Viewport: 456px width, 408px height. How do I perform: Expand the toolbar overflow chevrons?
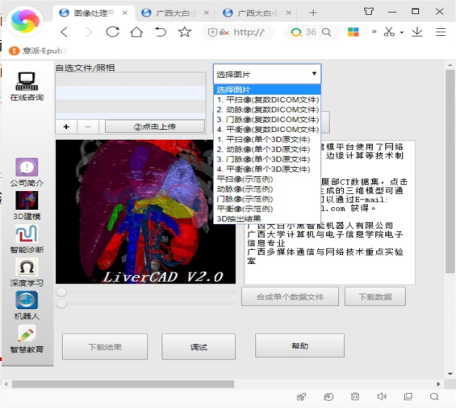tap(374, 32)
